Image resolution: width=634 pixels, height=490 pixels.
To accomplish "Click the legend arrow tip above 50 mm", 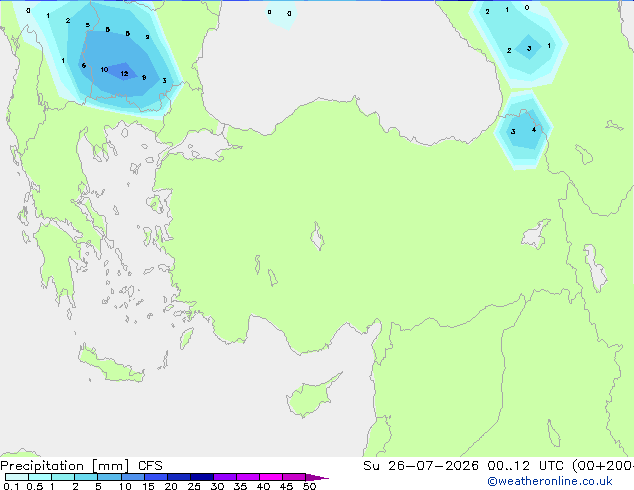I will (317, 477).
